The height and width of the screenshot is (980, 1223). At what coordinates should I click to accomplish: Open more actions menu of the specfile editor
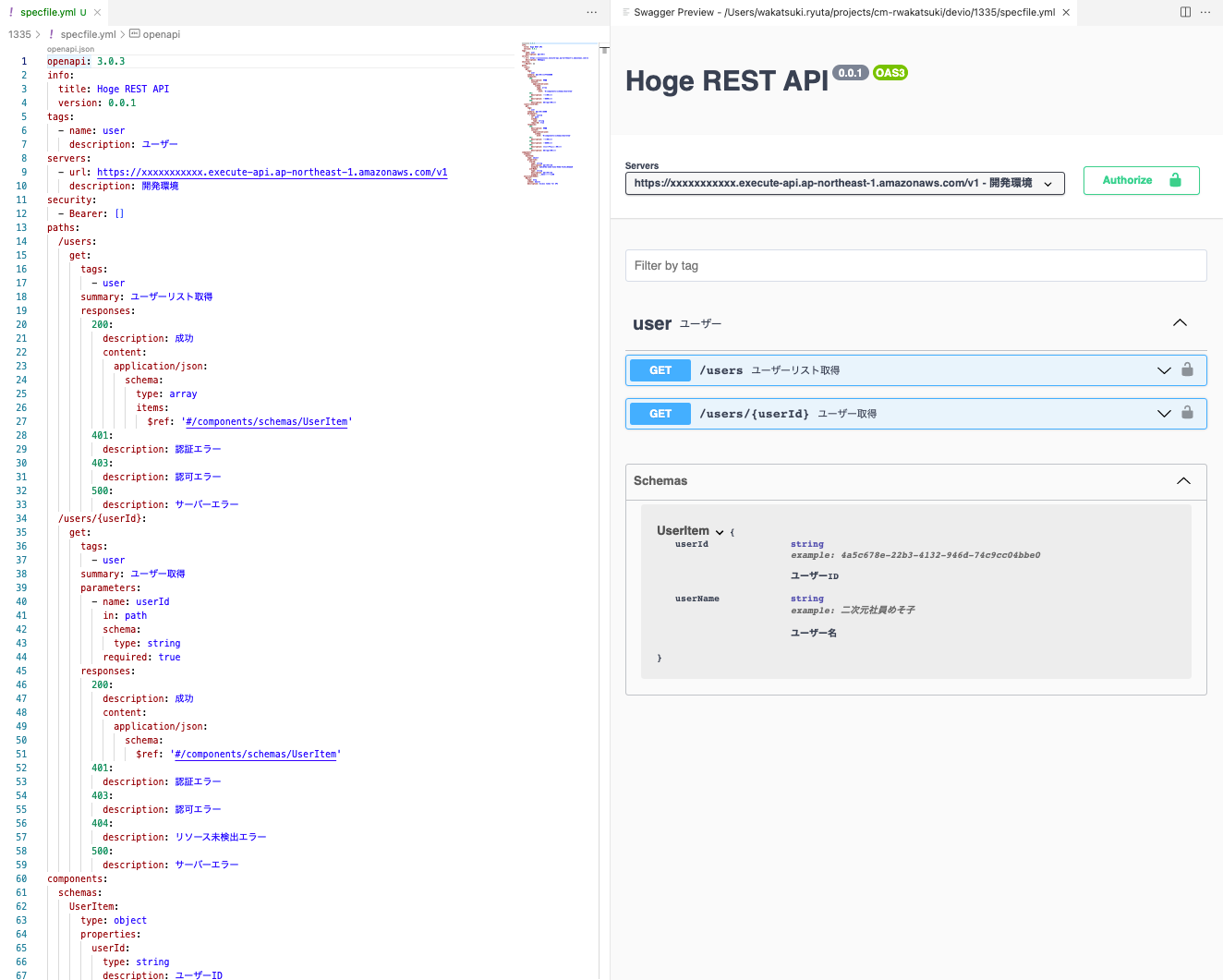coord(592,12)
